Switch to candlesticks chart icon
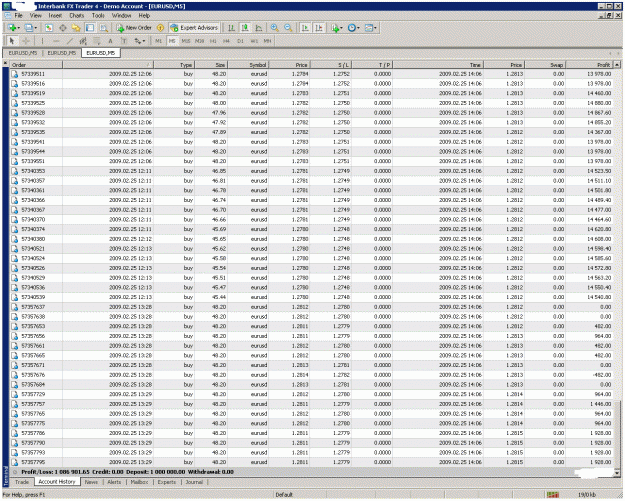Viewport: 625px width, 501px height. point(245,28)
